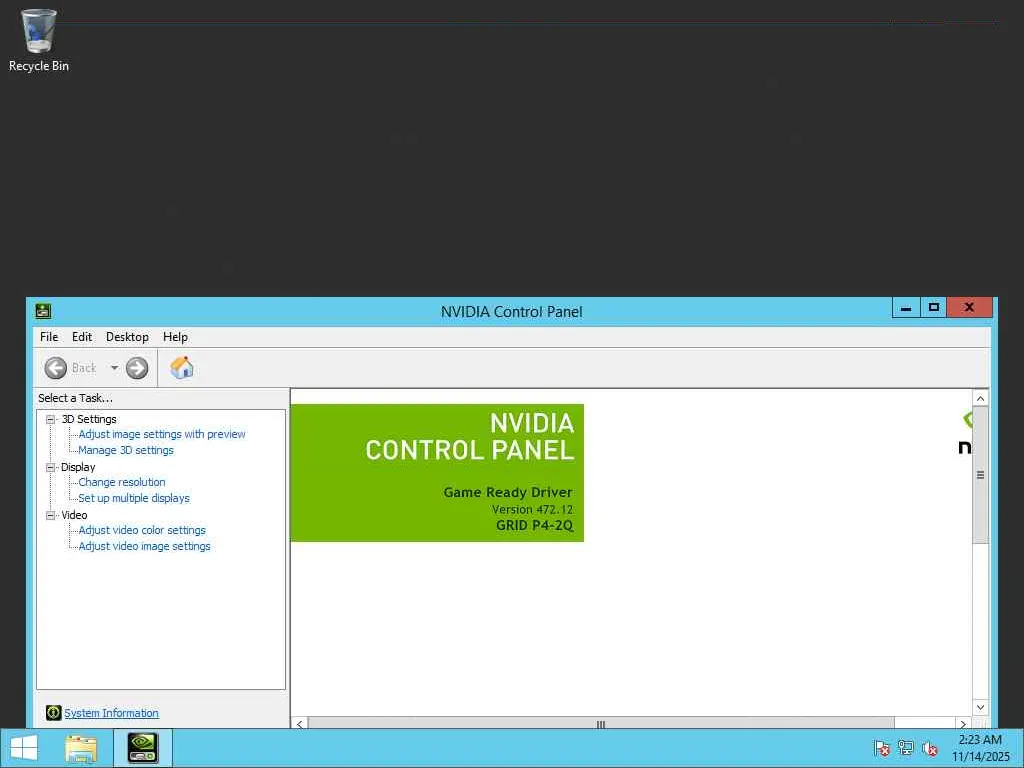Click the muted speaker tray icon
1024x768 pixels.
[930, 748]
